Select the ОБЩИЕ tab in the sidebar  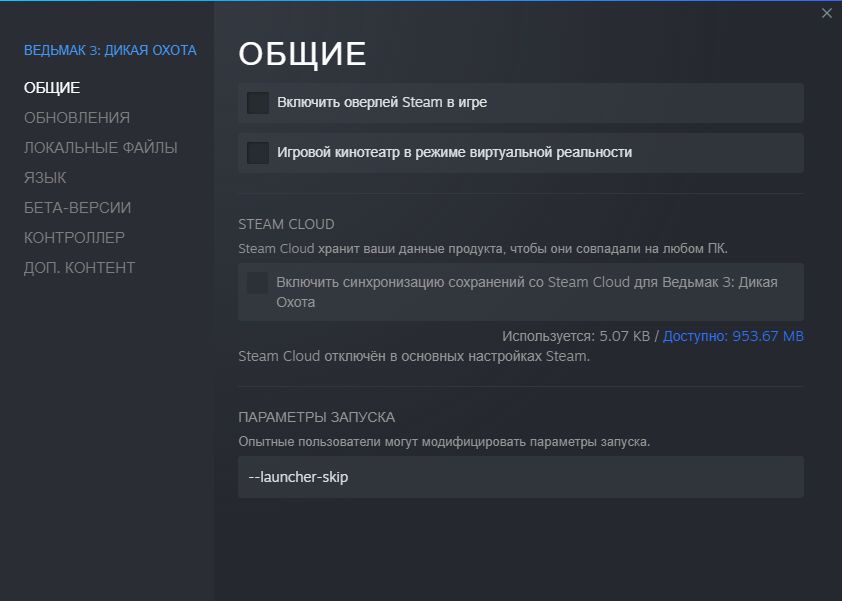coord(52,88)
